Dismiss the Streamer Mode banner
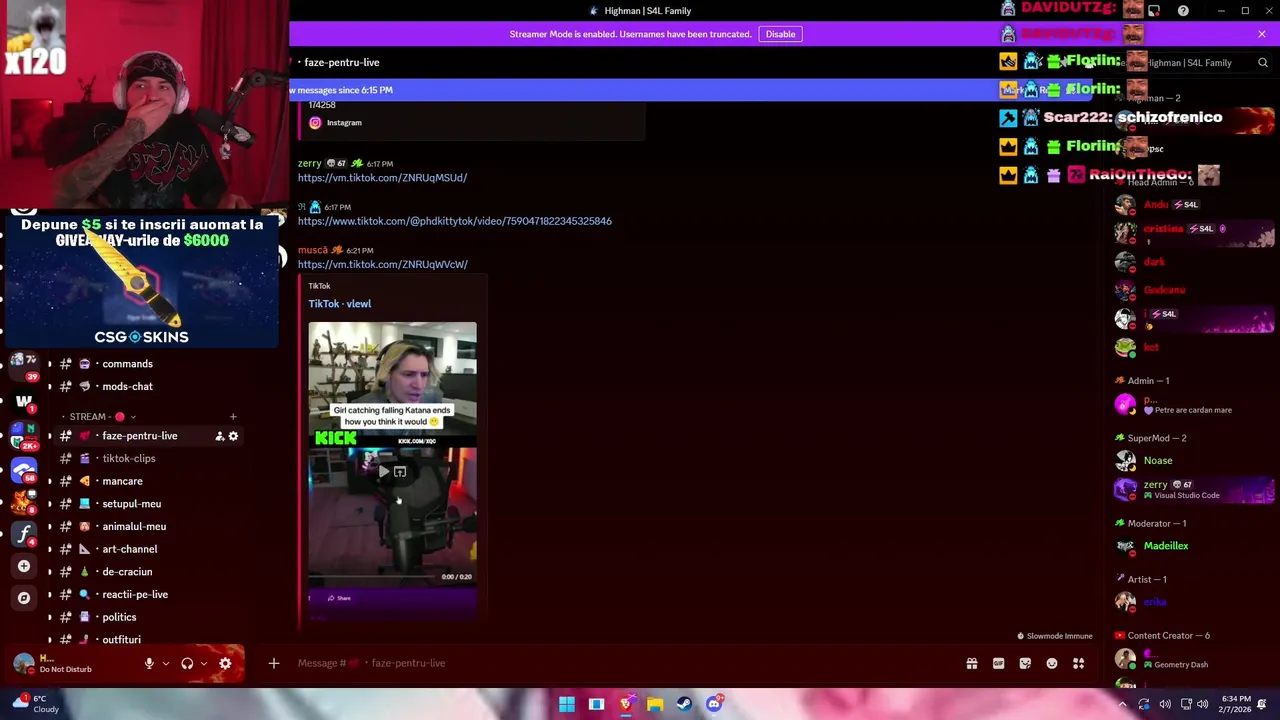1280x720 pixels. click(x=1262, y=34)
